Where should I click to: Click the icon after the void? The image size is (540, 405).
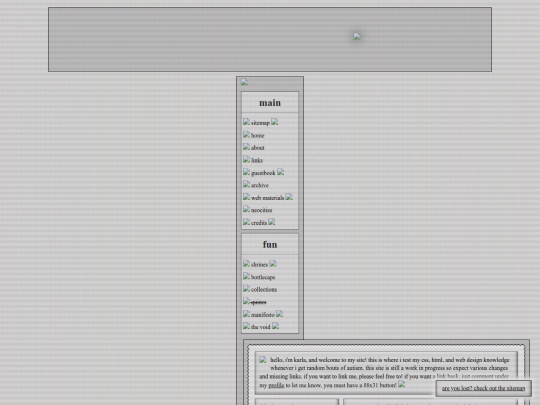coord(275,326)
